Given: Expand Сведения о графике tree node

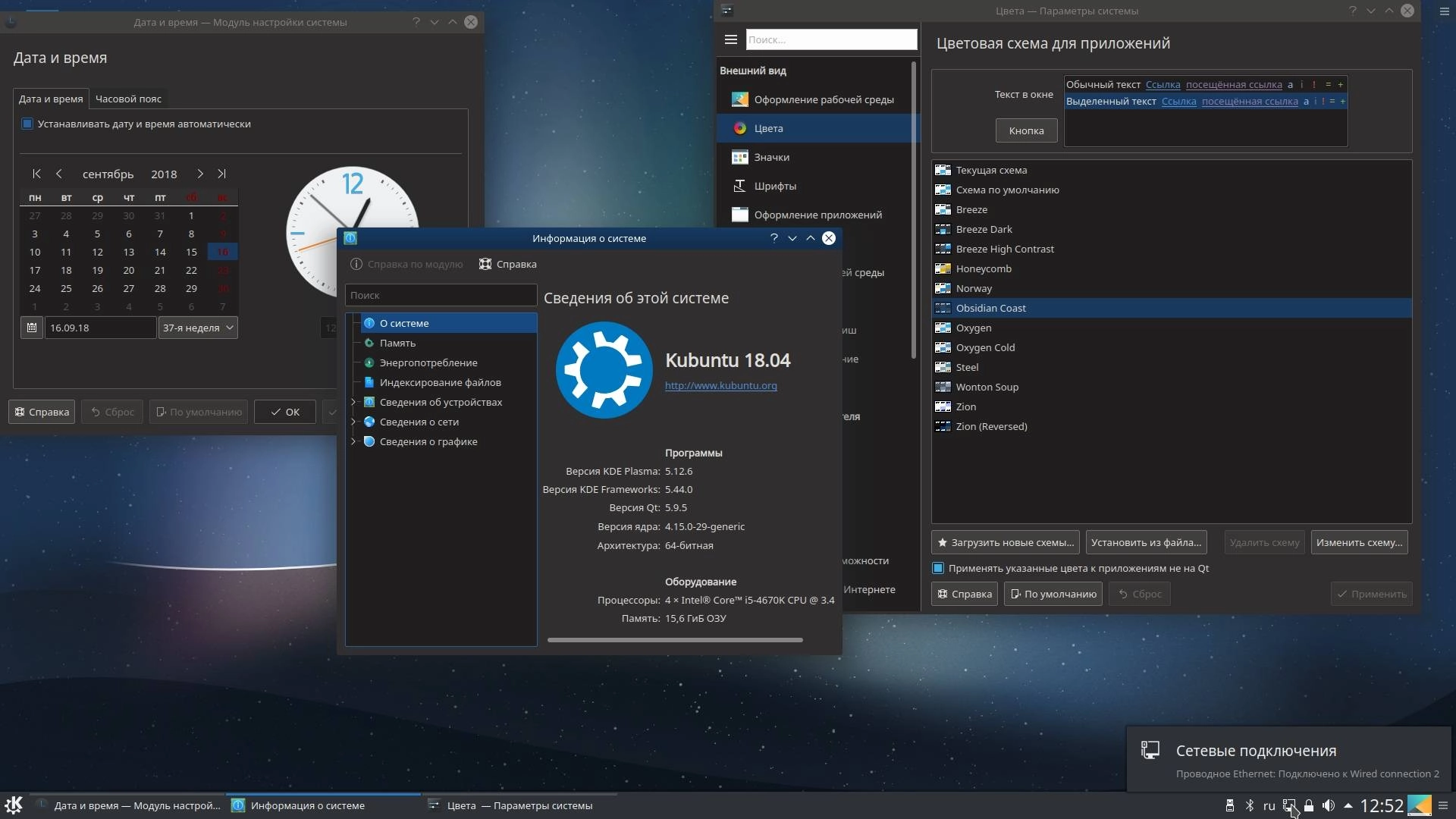Looking at the screenshot, I should pos(353,441).
